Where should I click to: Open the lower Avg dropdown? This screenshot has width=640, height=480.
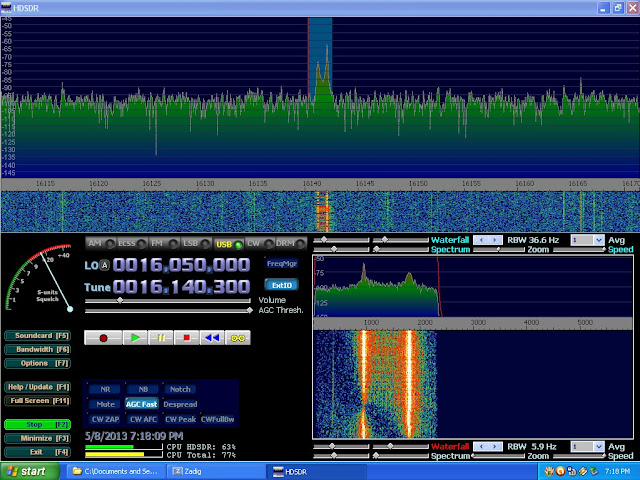coord(586,446)
